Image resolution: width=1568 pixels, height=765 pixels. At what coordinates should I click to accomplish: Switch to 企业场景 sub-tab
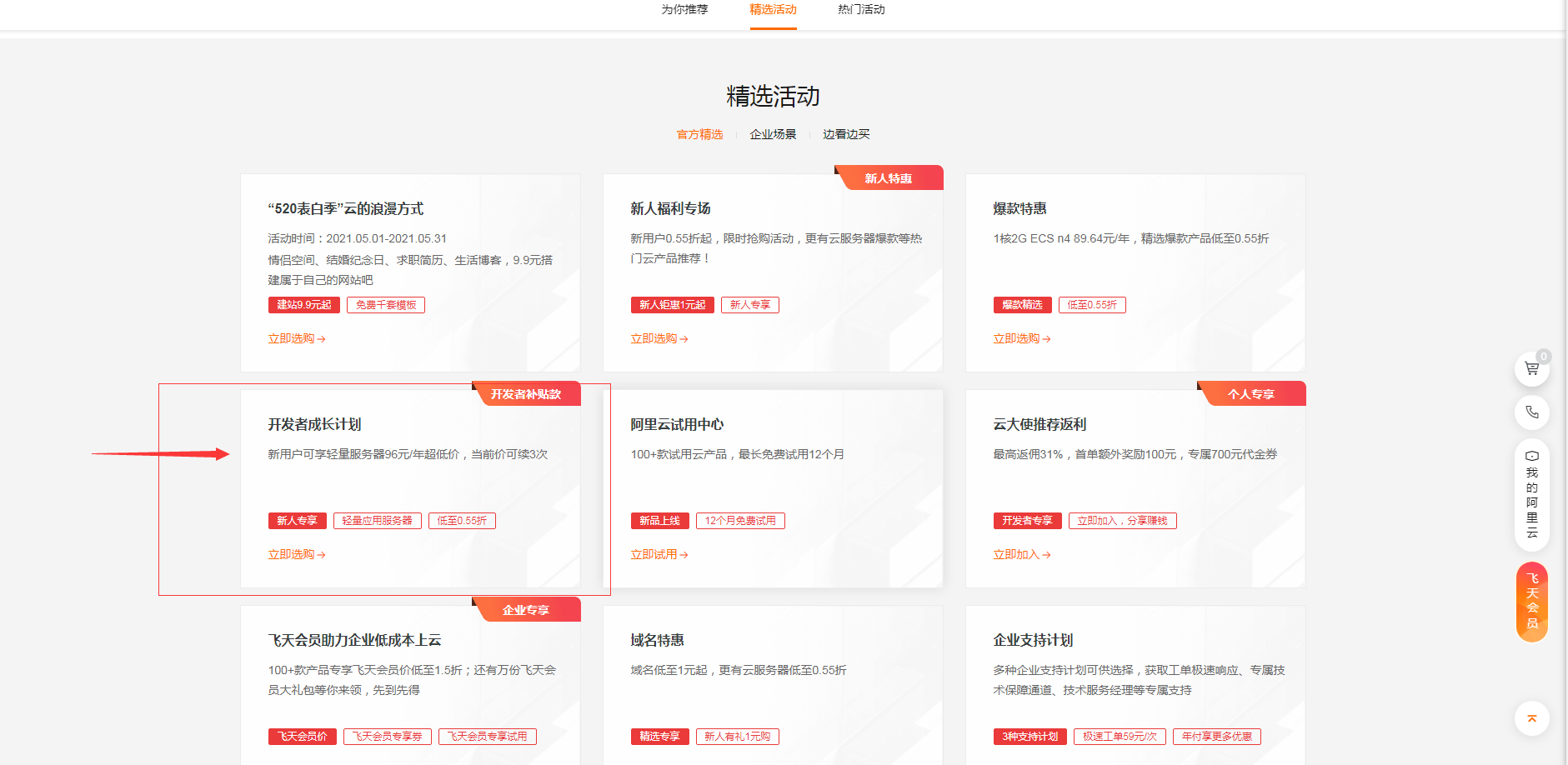click(x=773, y=134)
